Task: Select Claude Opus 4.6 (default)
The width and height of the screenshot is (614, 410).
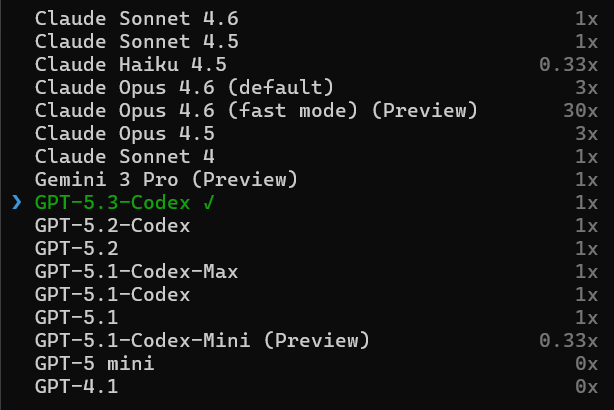Action: click(x=184, y=88)
